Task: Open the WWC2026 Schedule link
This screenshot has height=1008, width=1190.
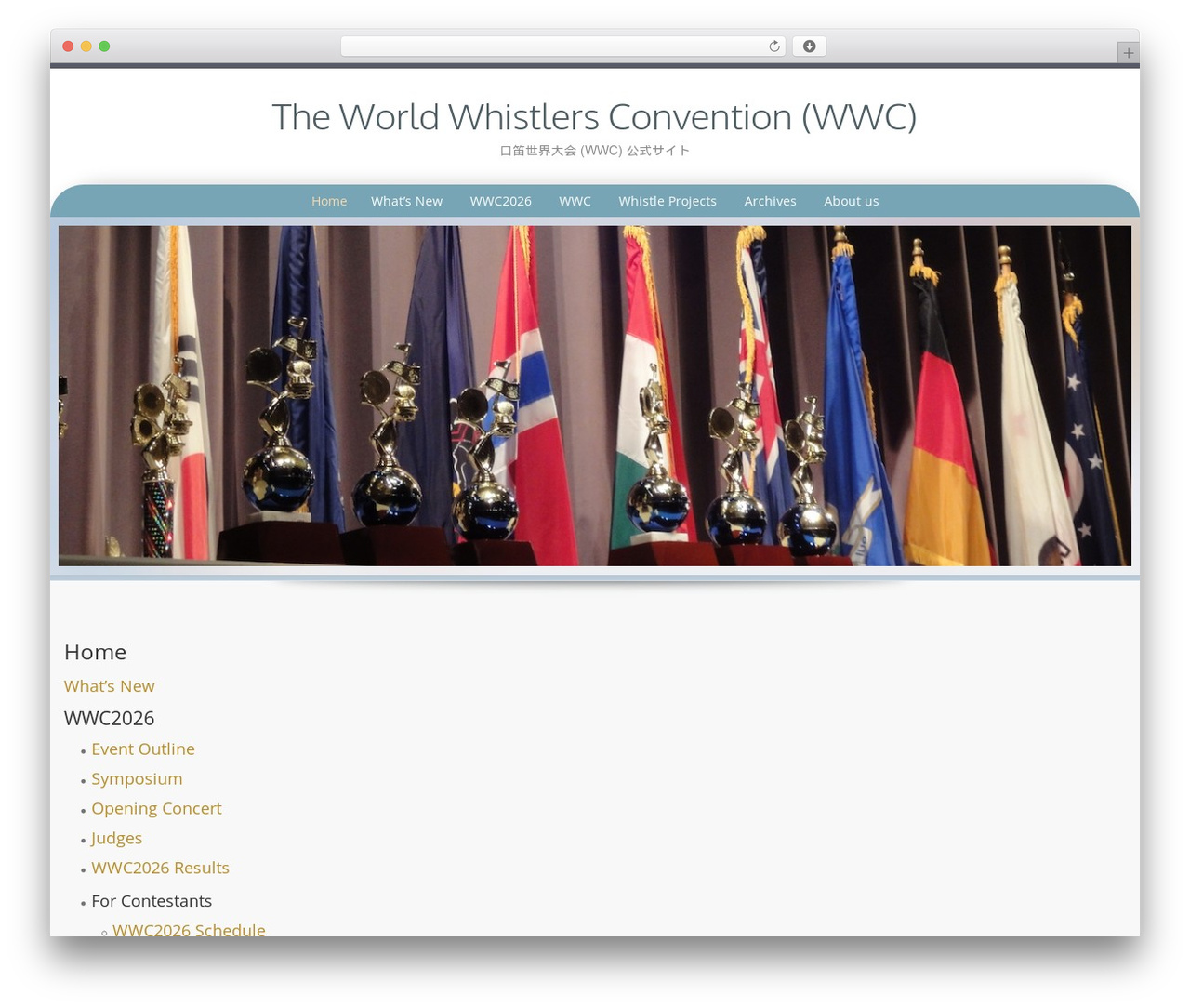Action: point(189,929)
